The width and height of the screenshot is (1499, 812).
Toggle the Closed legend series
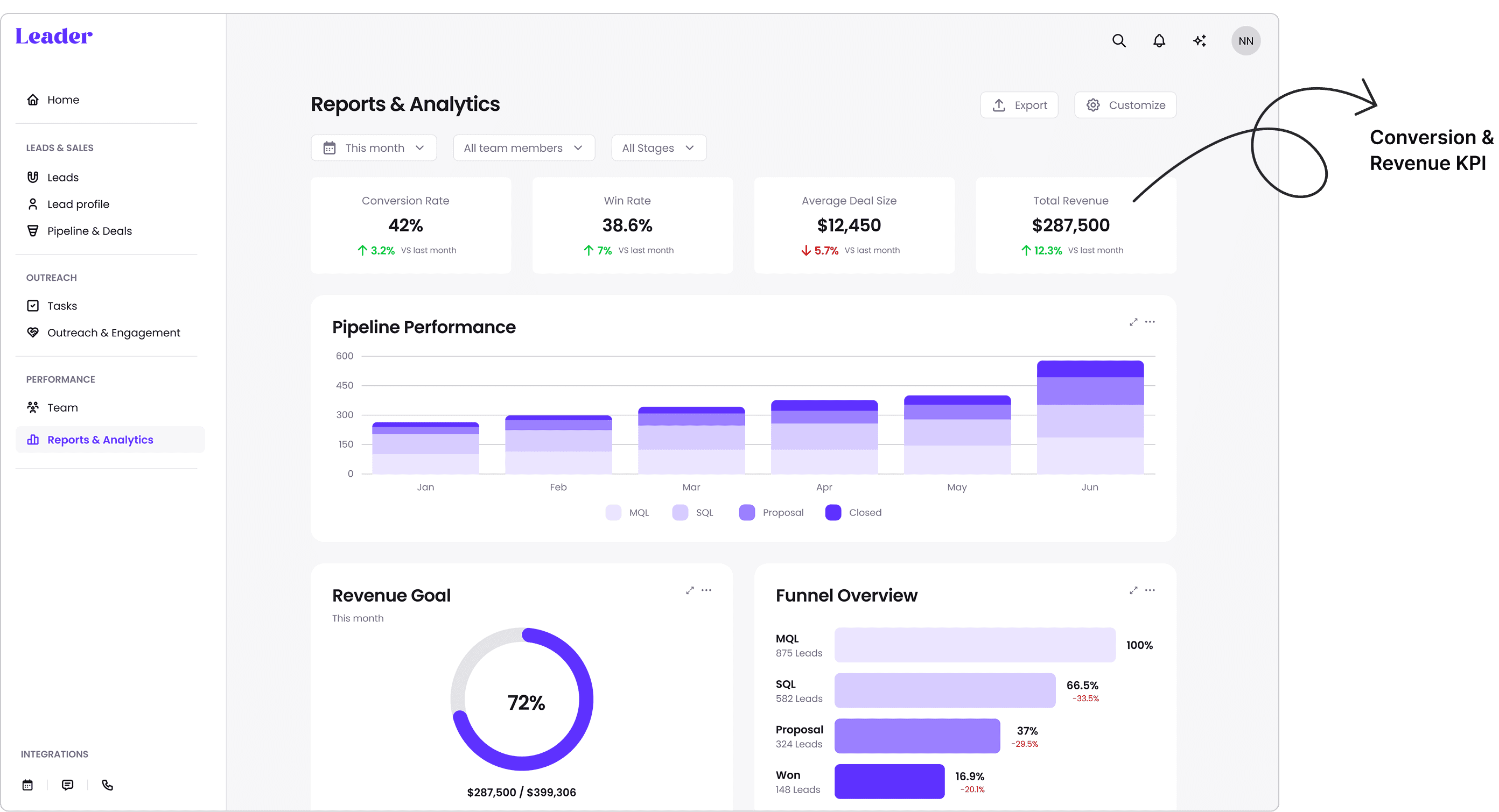pos(852,512)
